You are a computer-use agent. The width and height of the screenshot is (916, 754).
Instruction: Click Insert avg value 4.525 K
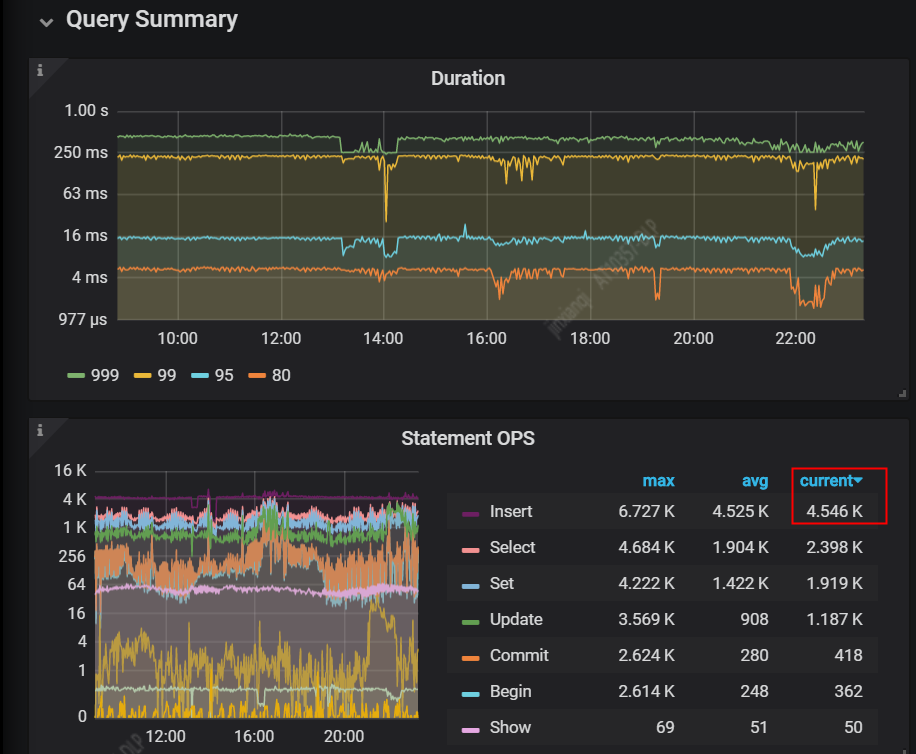click(x=740, y=511)
